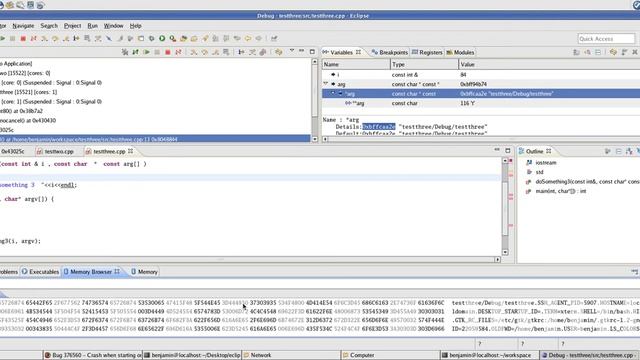Screen dimensions: 640x360
Task: Click the Debug view vertical scrollbar
Action: [x=314, y=100]
